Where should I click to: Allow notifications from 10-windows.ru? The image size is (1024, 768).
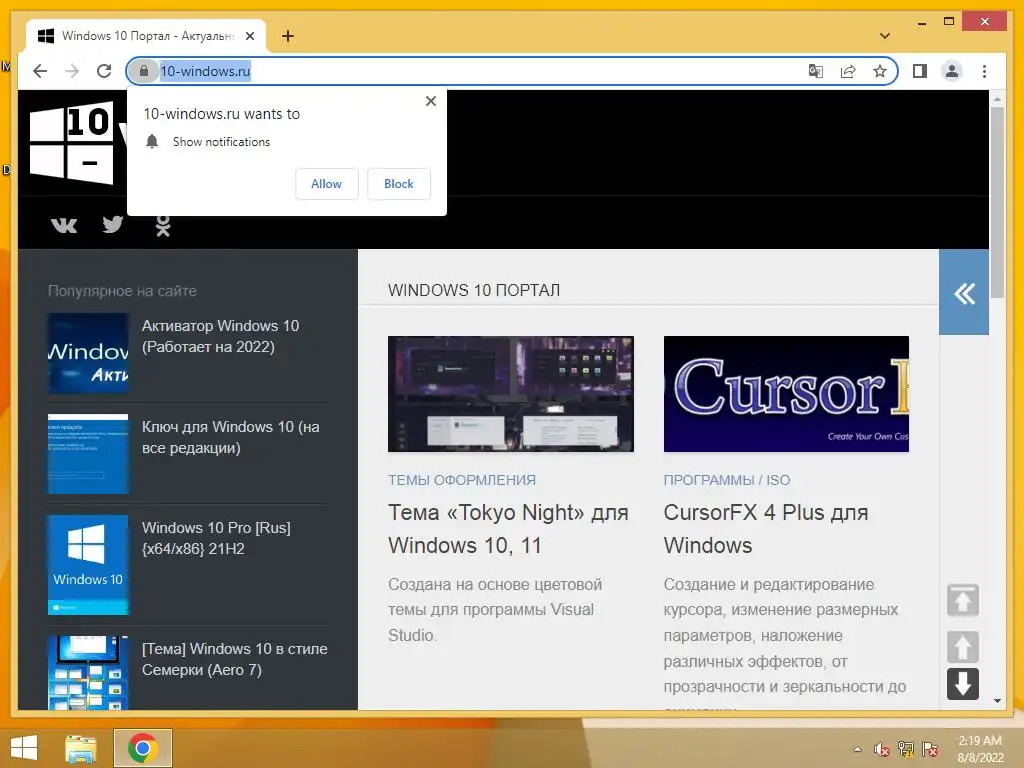tap(326, 184)
